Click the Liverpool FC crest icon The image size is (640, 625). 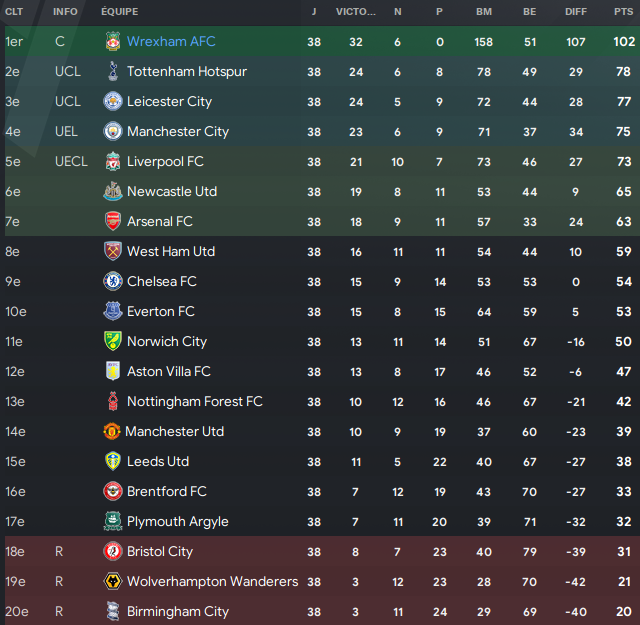coord(113,161)
